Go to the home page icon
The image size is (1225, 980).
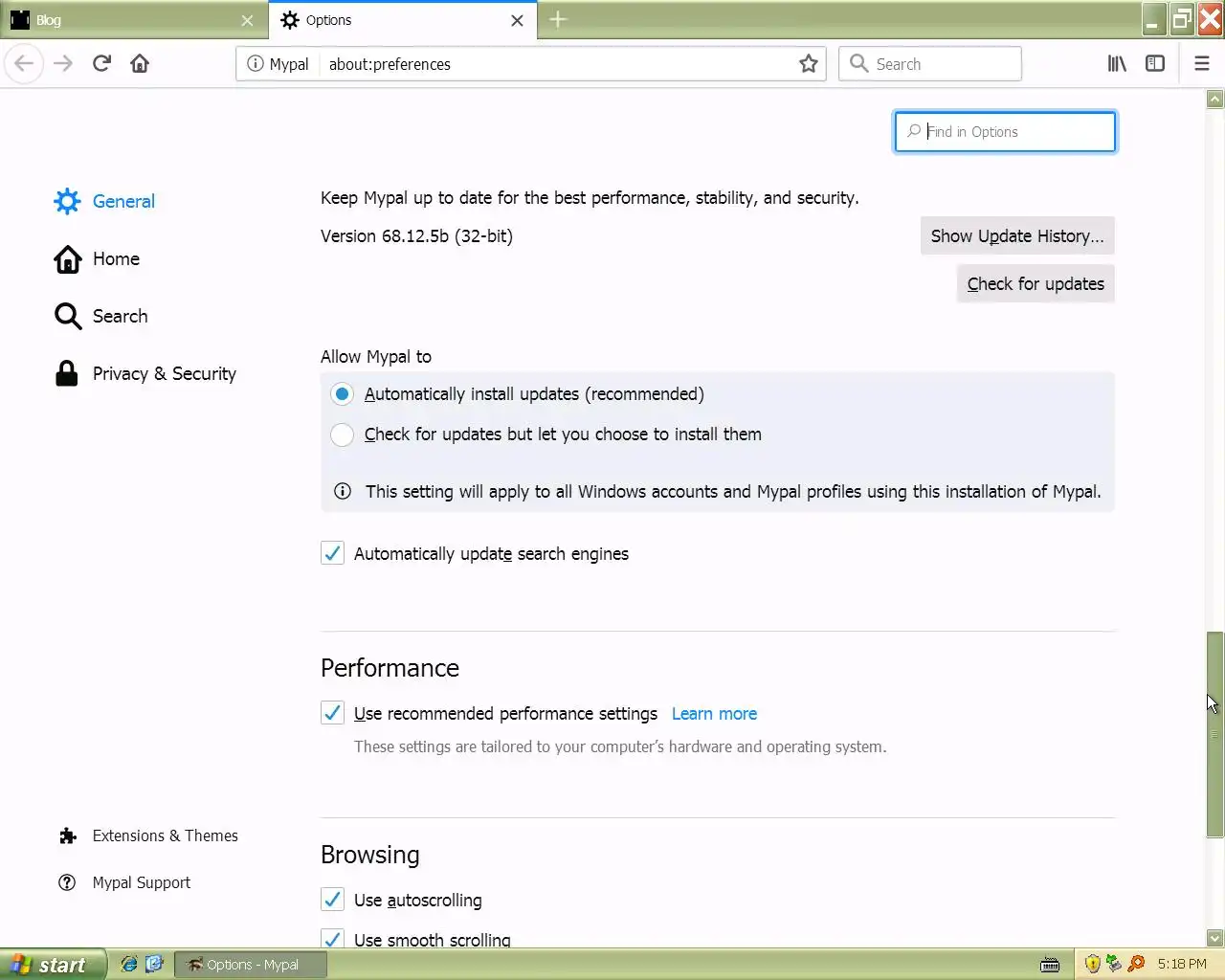[x=140, y=64]
